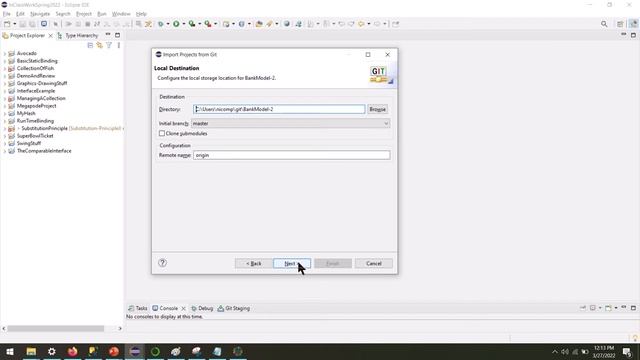640x360 pixels.
Task: Select the MegapodeProject tree item
Action: (x=36, y=106)
